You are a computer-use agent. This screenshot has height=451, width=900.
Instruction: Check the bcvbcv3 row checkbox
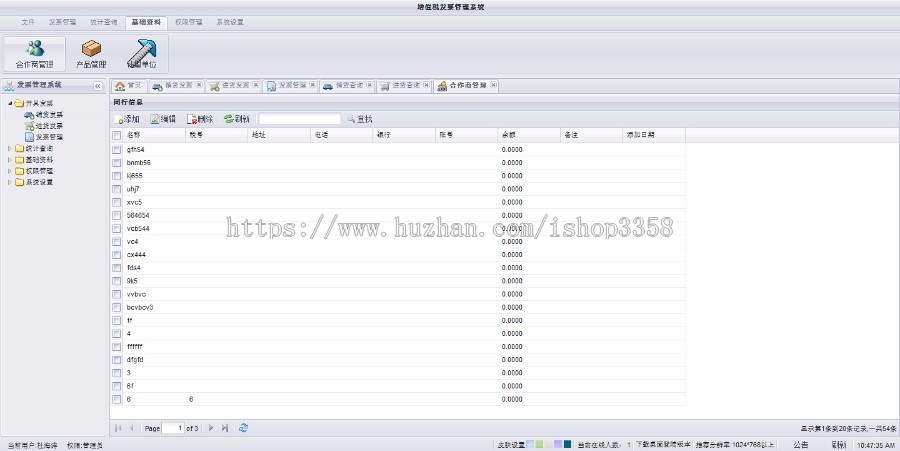pos(117,308)
